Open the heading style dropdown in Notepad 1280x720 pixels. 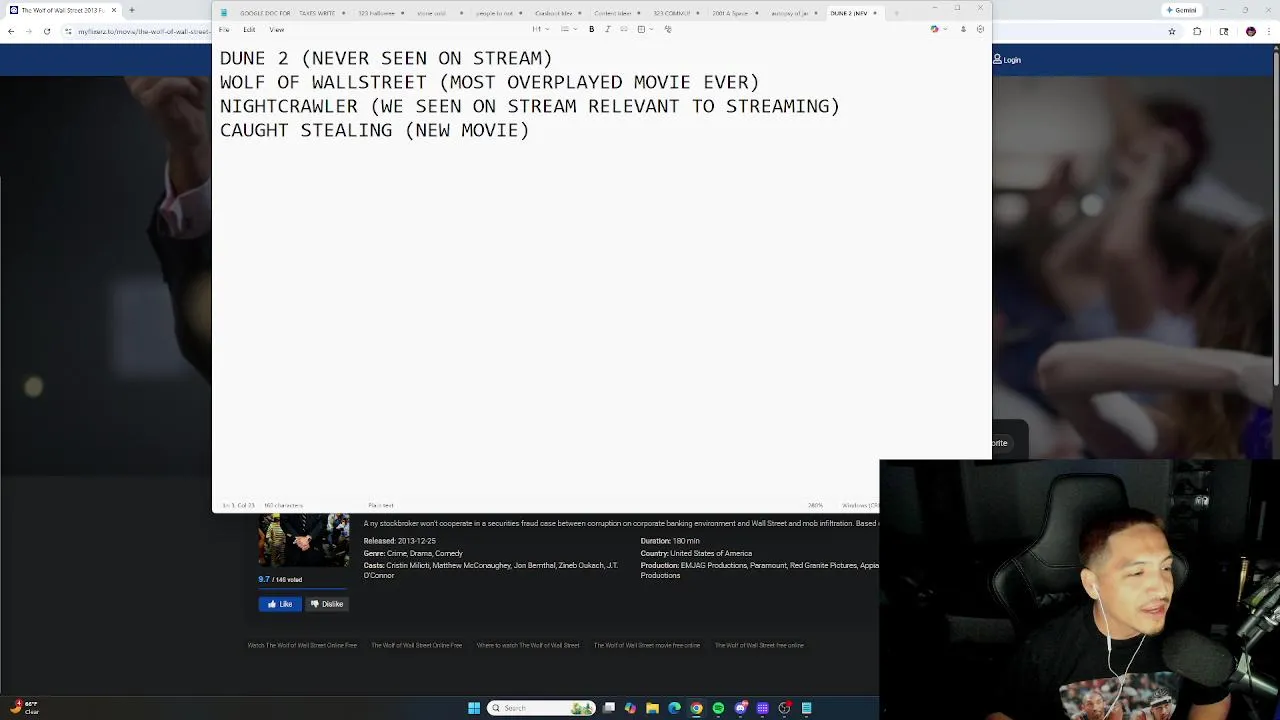541,29
